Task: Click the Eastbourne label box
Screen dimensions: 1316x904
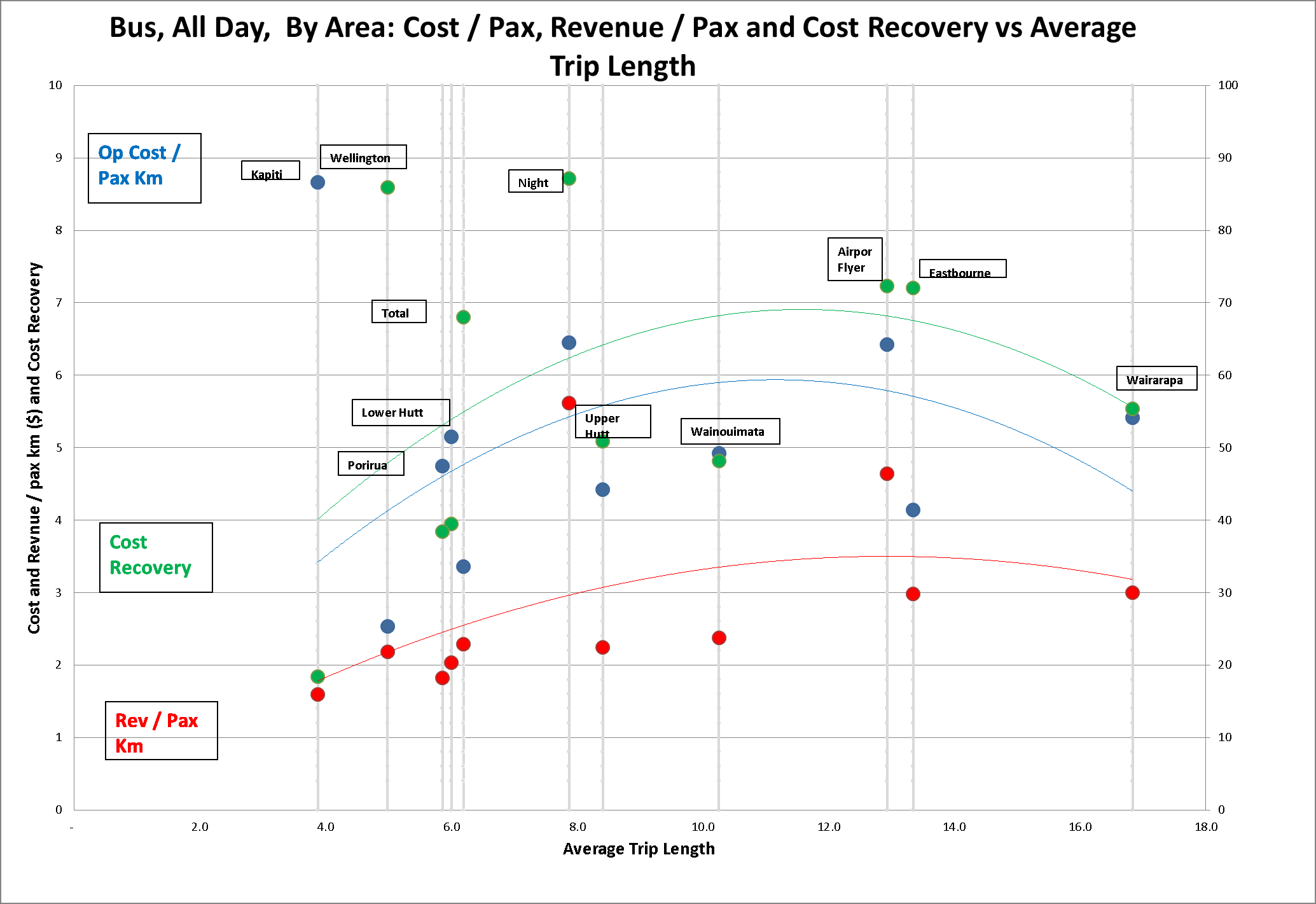Action: tap(962, 269)
